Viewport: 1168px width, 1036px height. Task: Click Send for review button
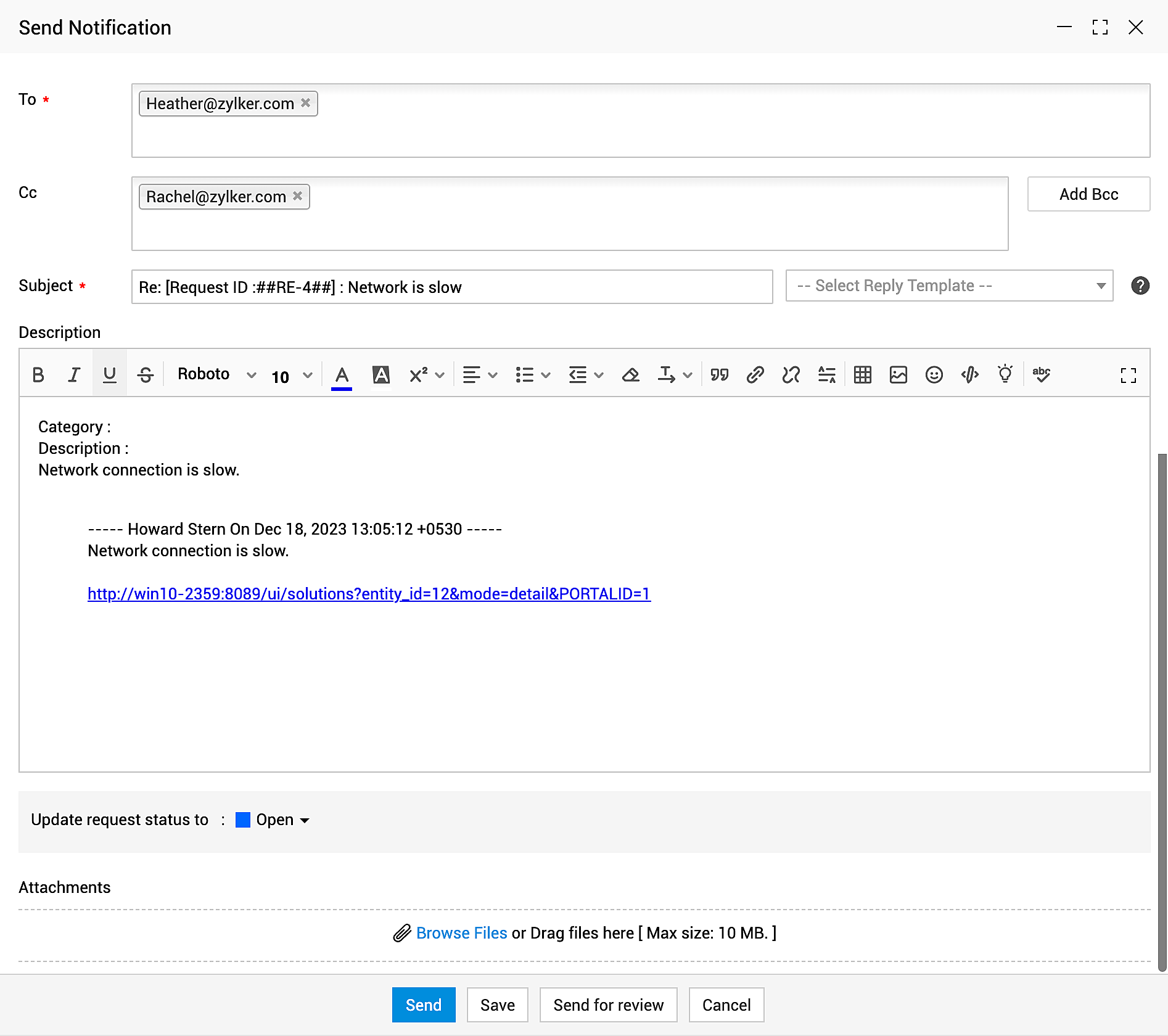[x=608, y=1005]
